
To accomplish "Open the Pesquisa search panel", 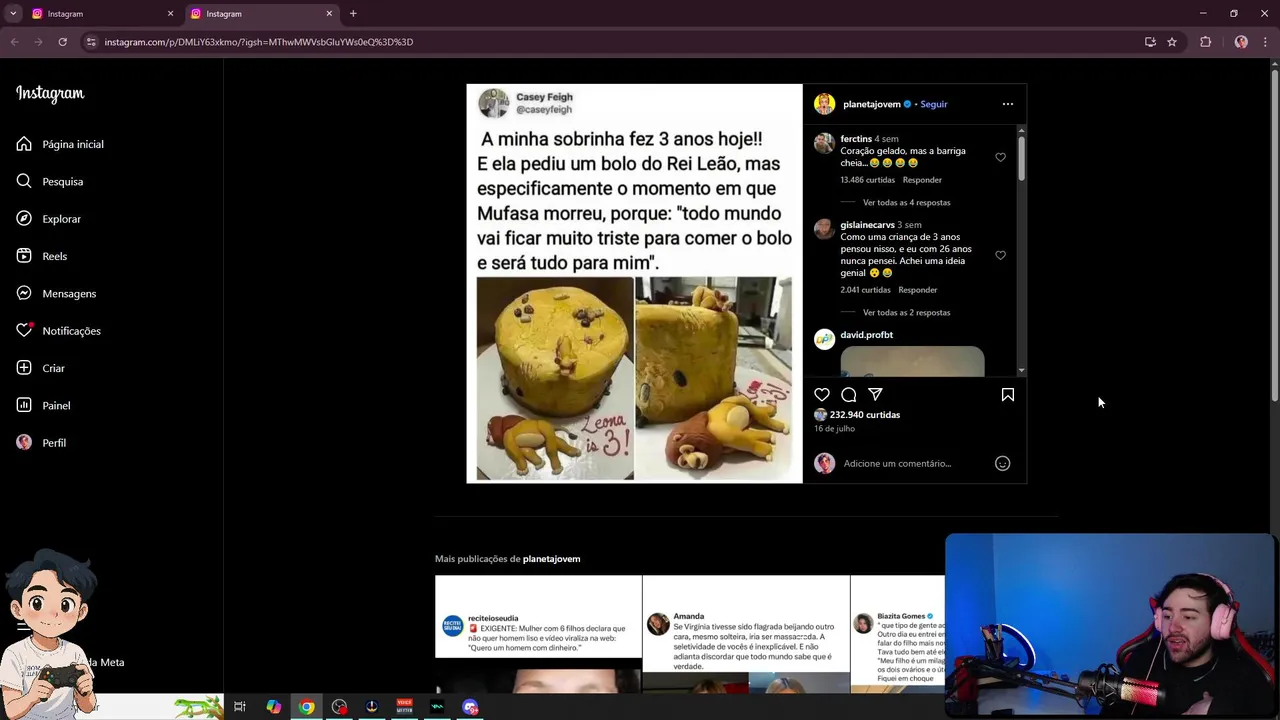I will (x=50, y=181).
